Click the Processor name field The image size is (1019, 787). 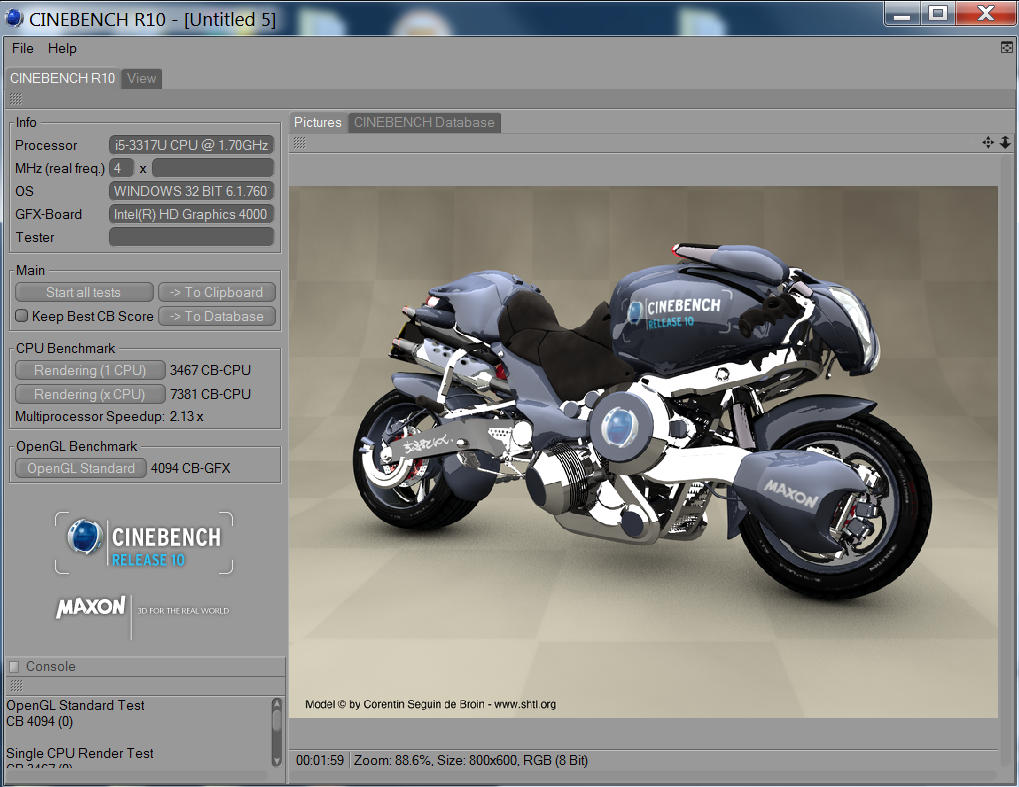click(191, 145)
